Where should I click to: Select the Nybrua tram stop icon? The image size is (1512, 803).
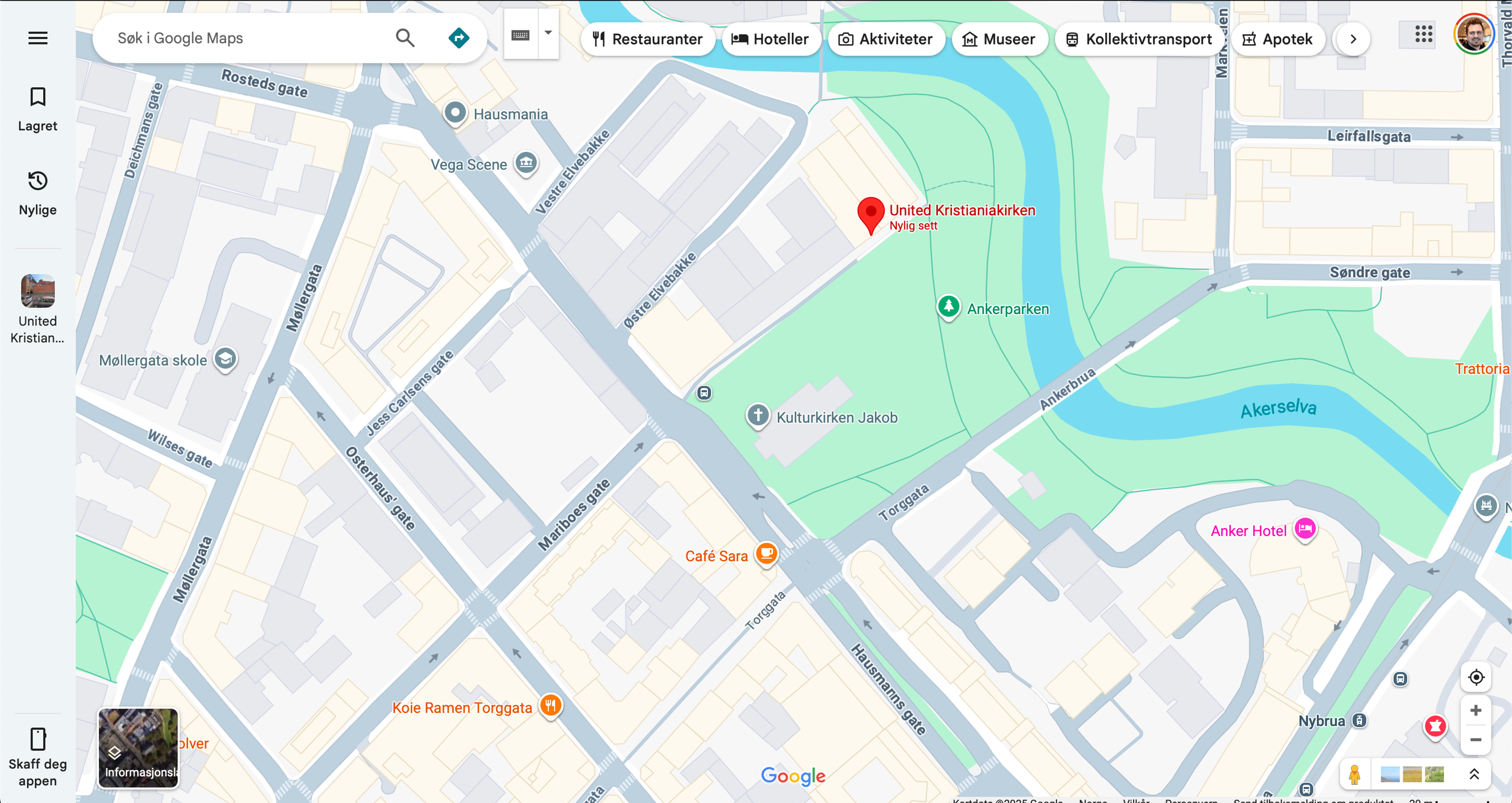tap(1359, 721)
